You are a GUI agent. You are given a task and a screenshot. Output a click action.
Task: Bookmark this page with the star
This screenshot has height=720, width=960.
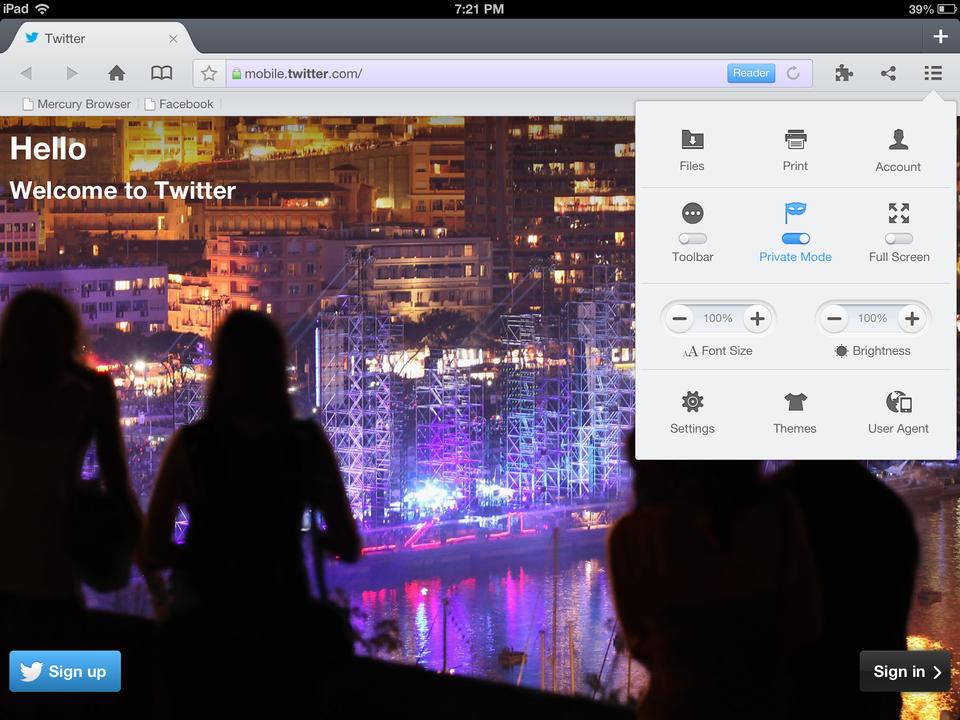209,73
